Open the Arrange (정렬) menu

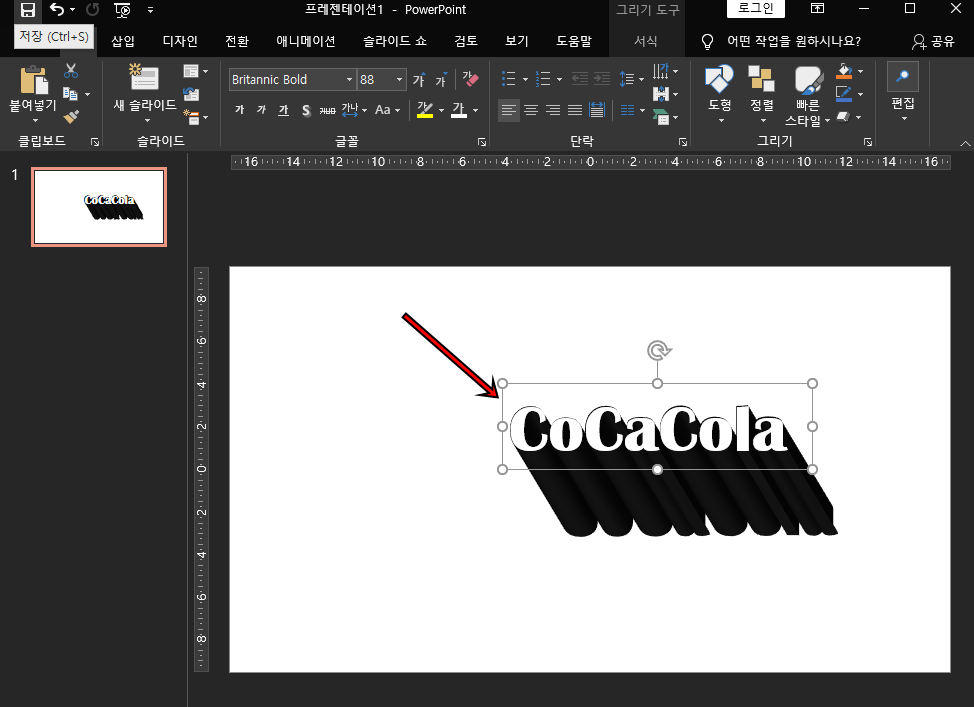(762, 93)
